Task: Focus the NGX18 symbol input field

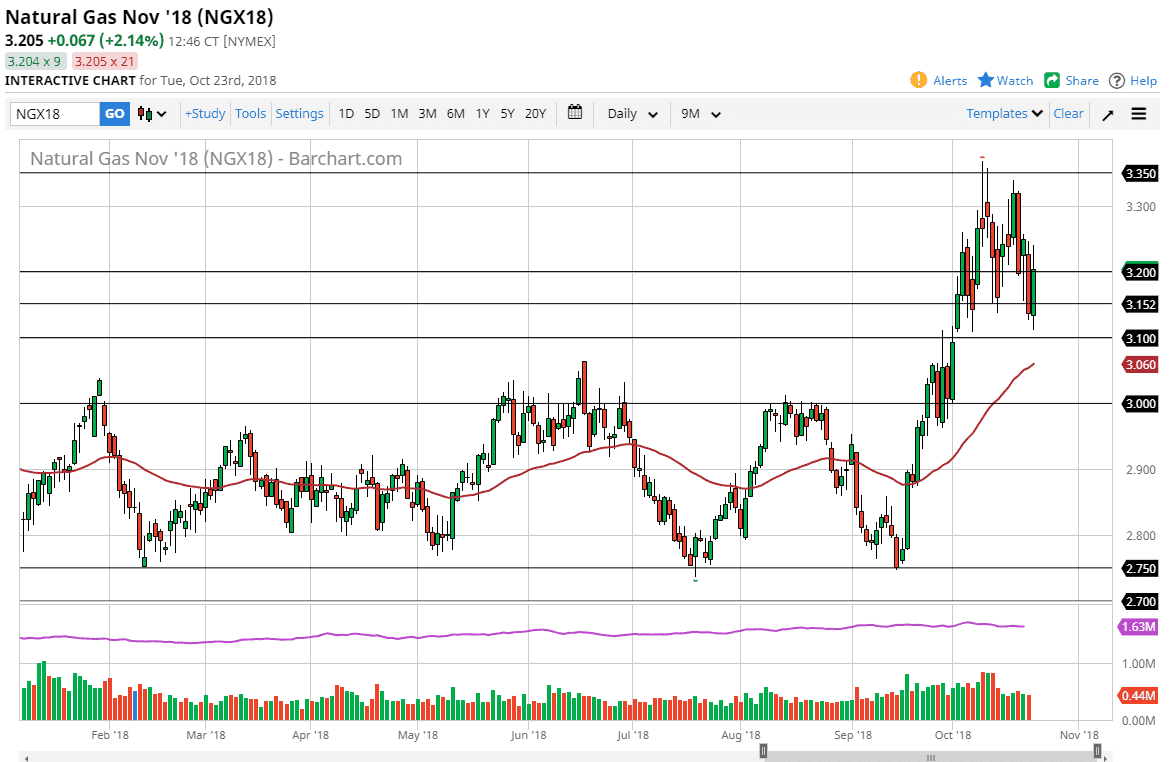Action: [55, 114]
